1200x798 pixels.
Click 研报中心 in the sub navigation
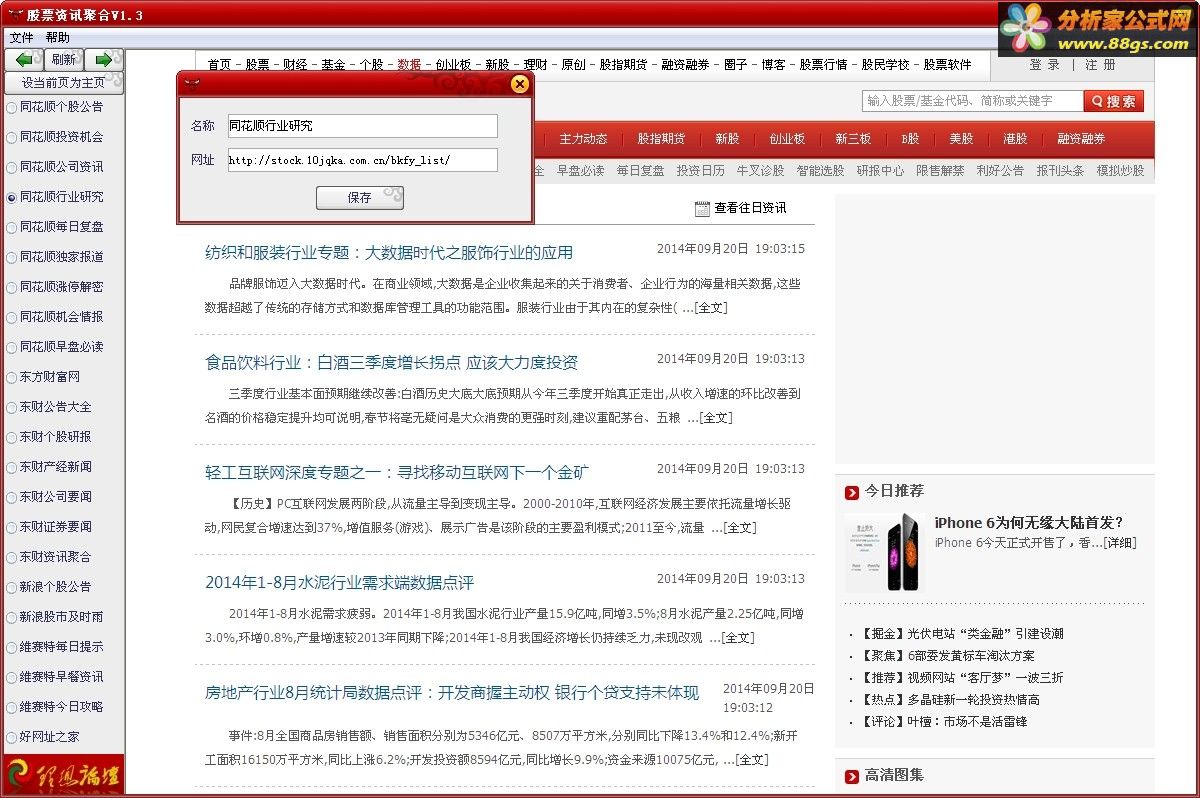(880, 171)
